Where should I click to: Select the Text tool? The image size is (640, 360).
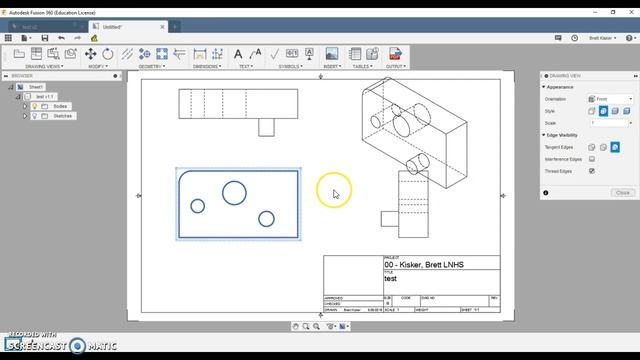(238, 54)
